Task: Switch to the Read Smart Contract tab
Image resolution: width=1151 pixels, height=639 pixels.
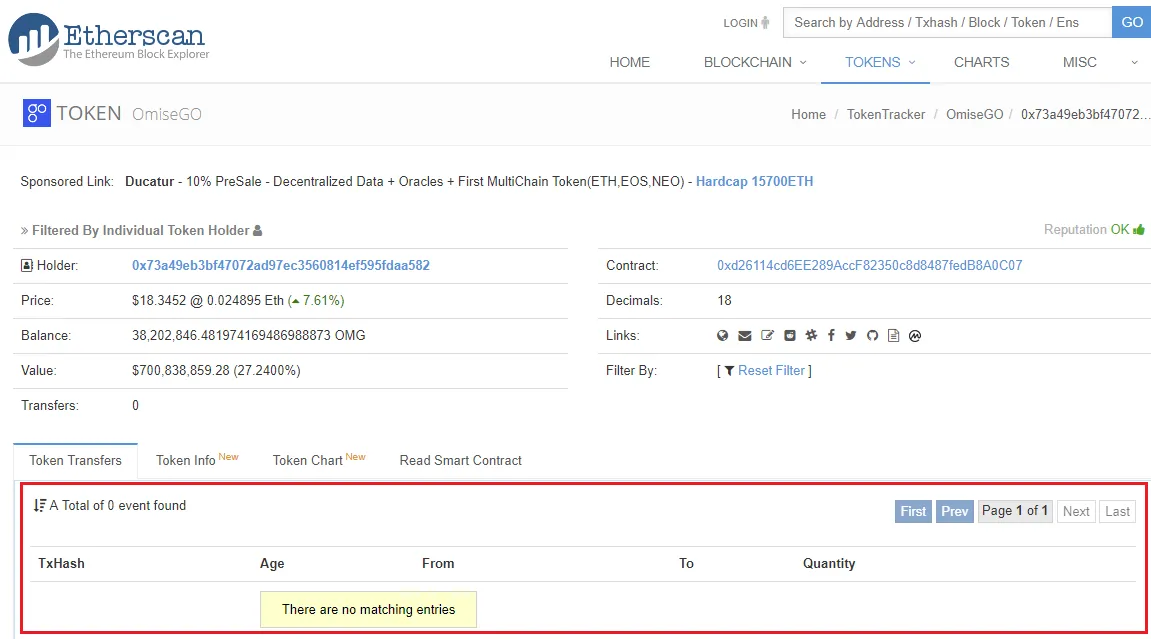Action: click(460, 461)
